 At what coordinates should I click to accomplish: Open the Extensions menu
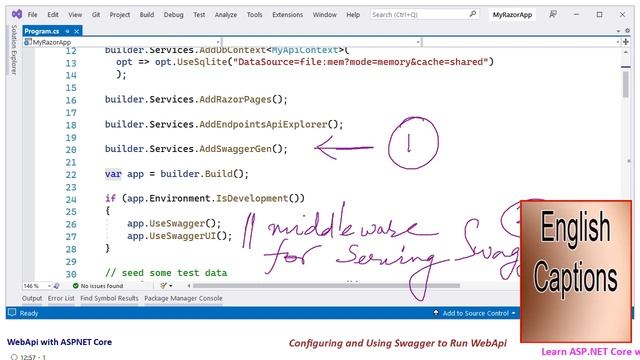(x=287, y=15)
